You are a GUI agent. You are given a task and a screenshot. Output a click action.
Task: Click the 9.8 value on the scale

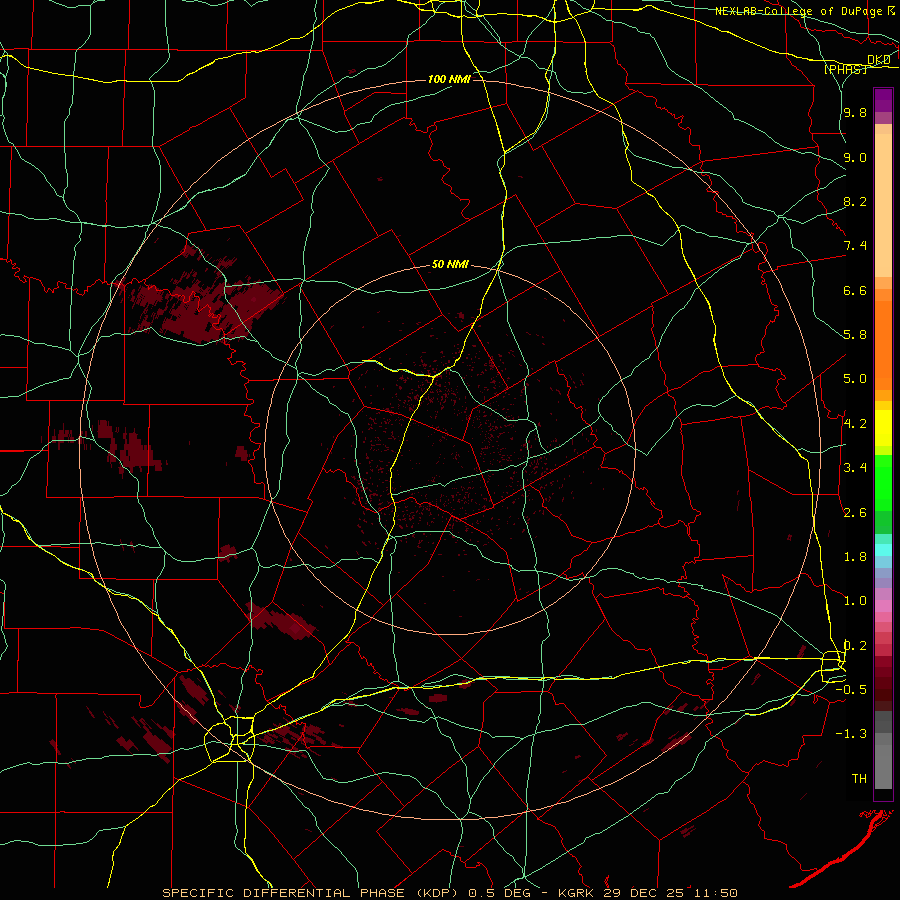point(855,113)
